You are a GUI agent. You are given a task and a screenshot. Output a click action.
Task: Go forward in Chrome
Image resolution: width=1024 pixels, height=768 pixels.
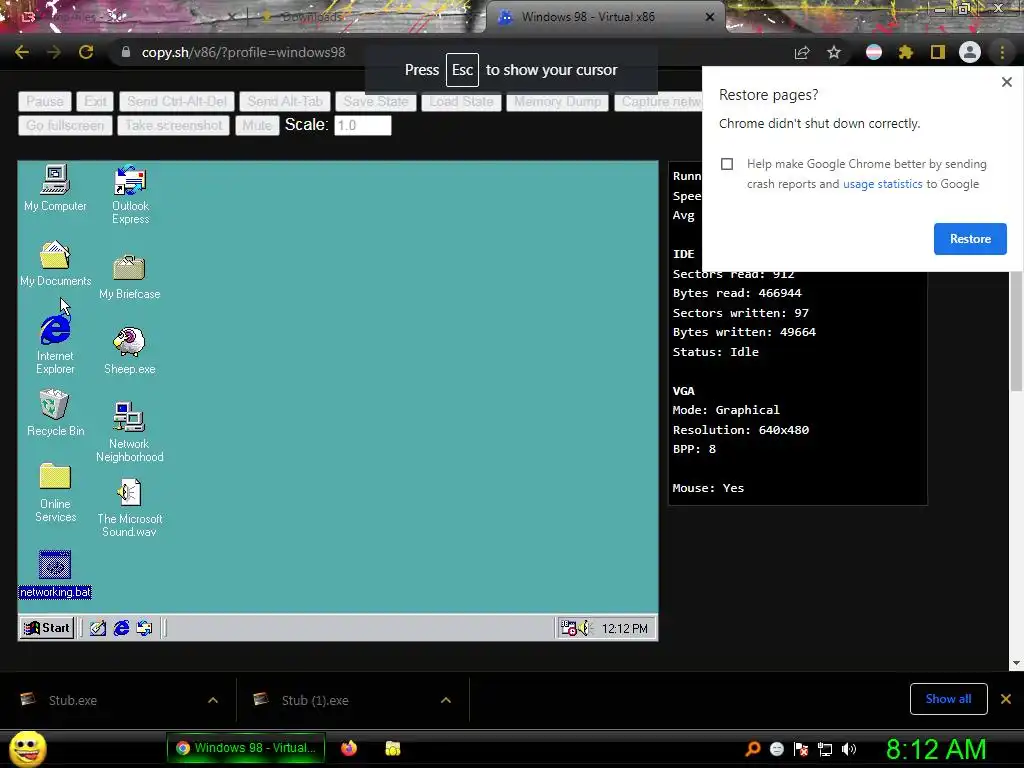pyautogui.click(x=54, y=52)
